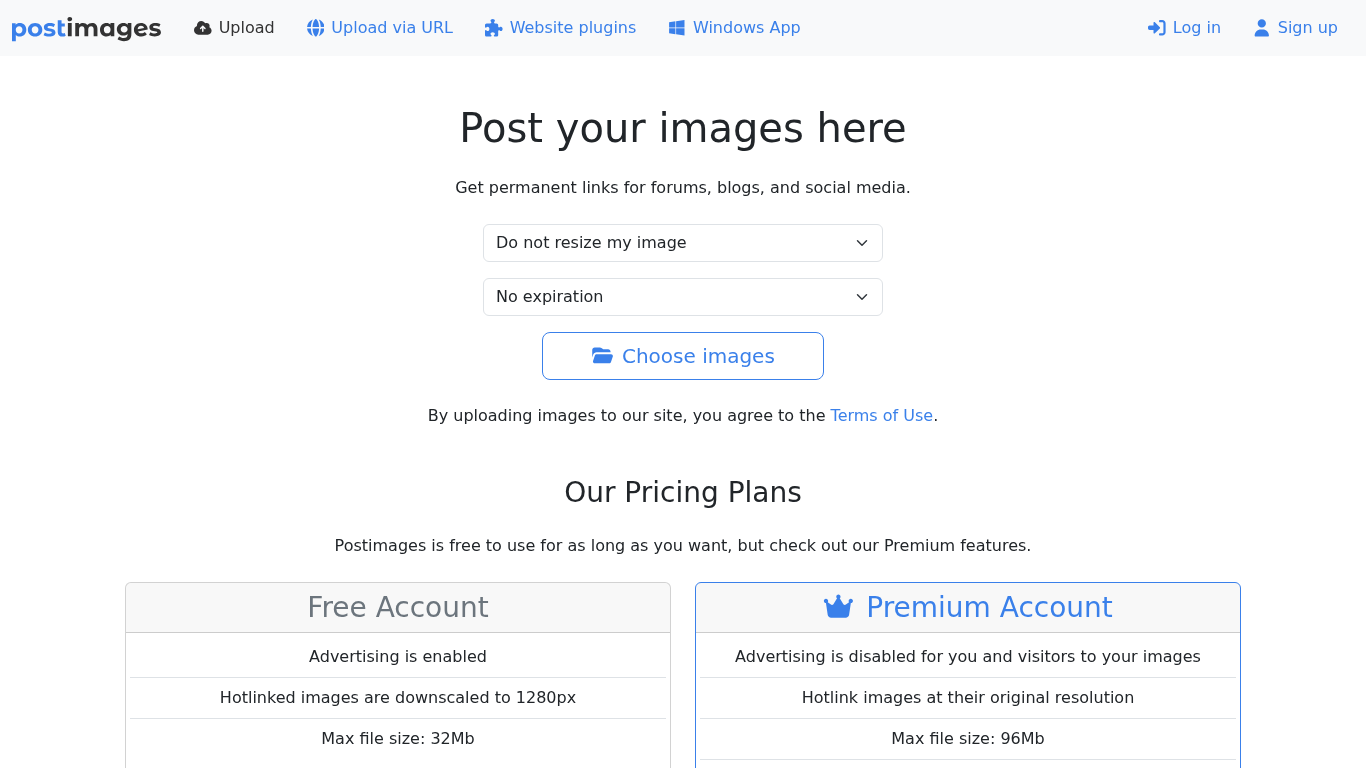Image resolution: width=1366 pixels, height=768 pixels.
Task: Click the Sign up person icon
Action: pyautogui.click(x=1261, y=28)
